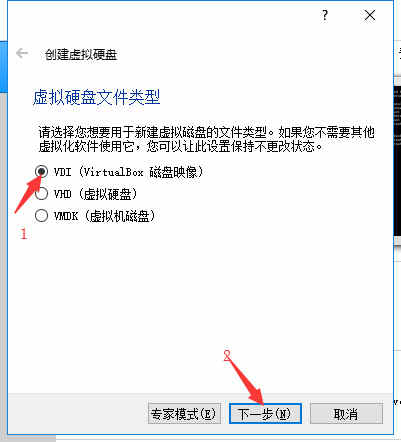Click the red annotation number 1
Image resolution: width=401 pixels, height=442 pixels.
pos(23,234)
